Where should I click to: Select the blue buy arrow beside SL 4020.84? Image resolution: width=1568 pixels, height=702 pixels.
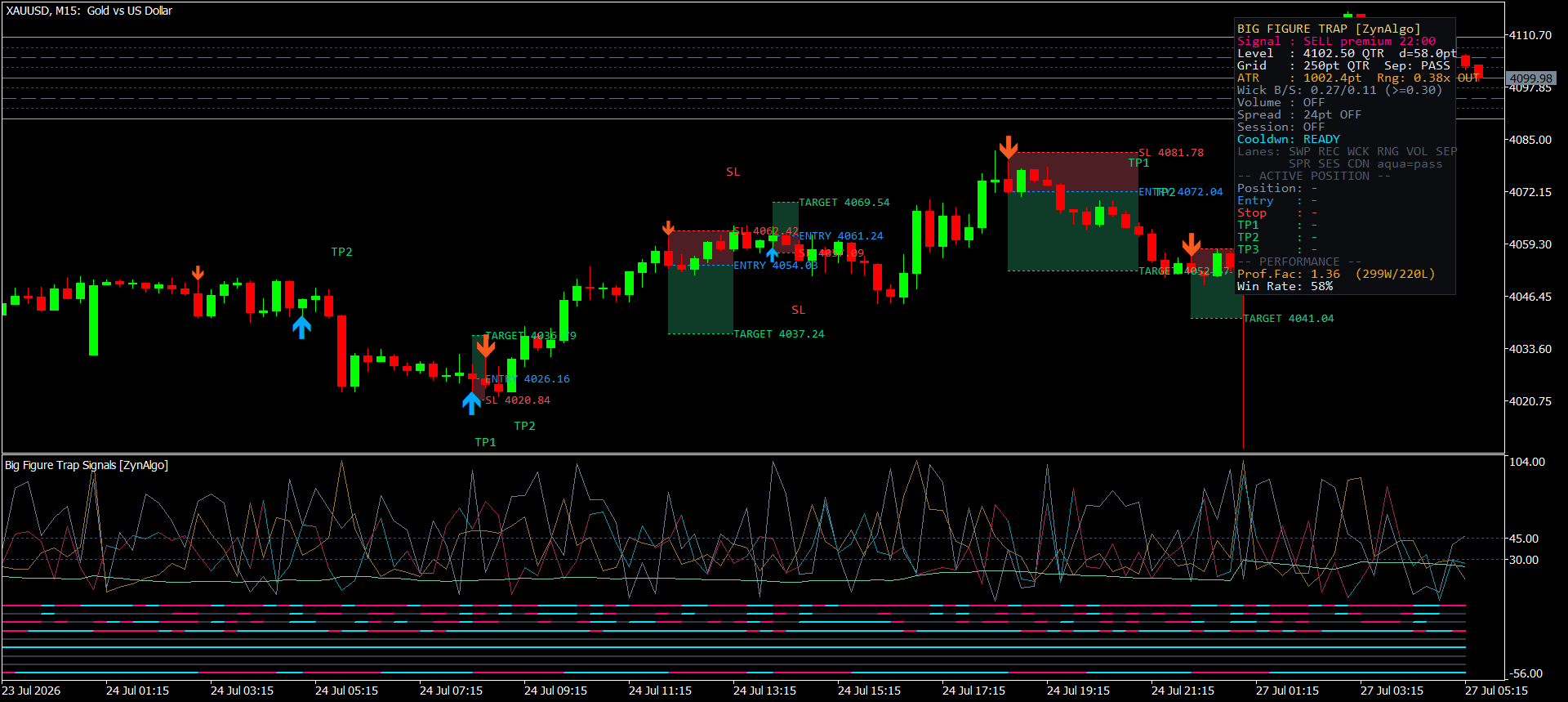471,403
